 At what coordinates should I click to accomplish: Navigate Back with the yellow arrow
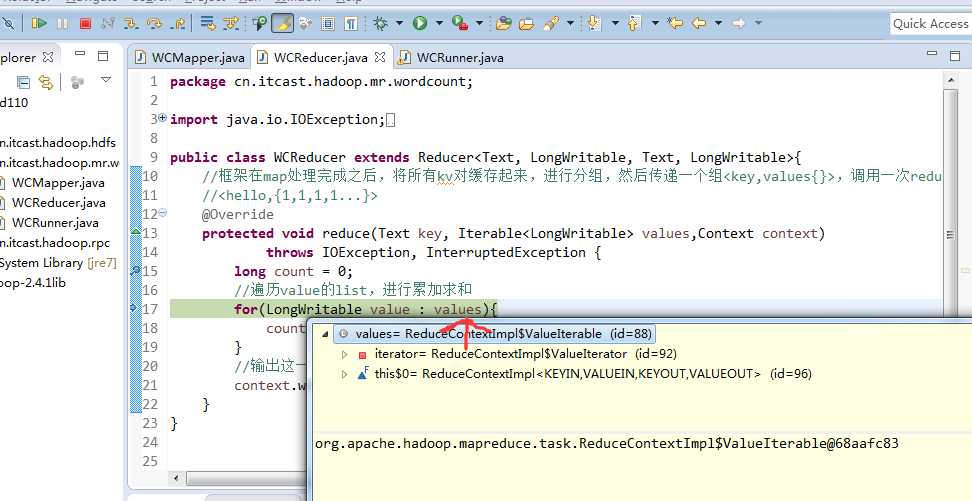pos(699,24)
